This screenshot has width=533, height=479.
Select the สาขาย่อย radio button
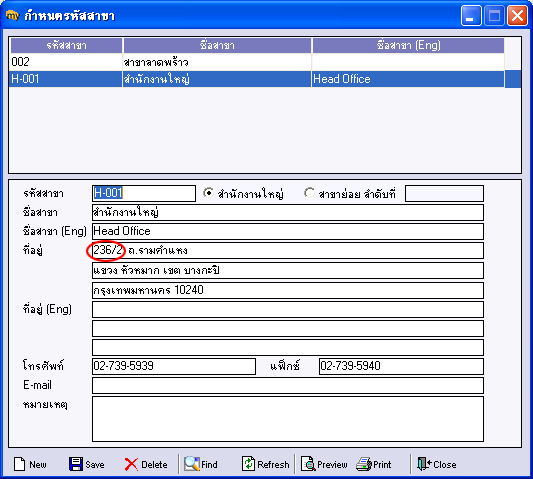pos(309,193)
